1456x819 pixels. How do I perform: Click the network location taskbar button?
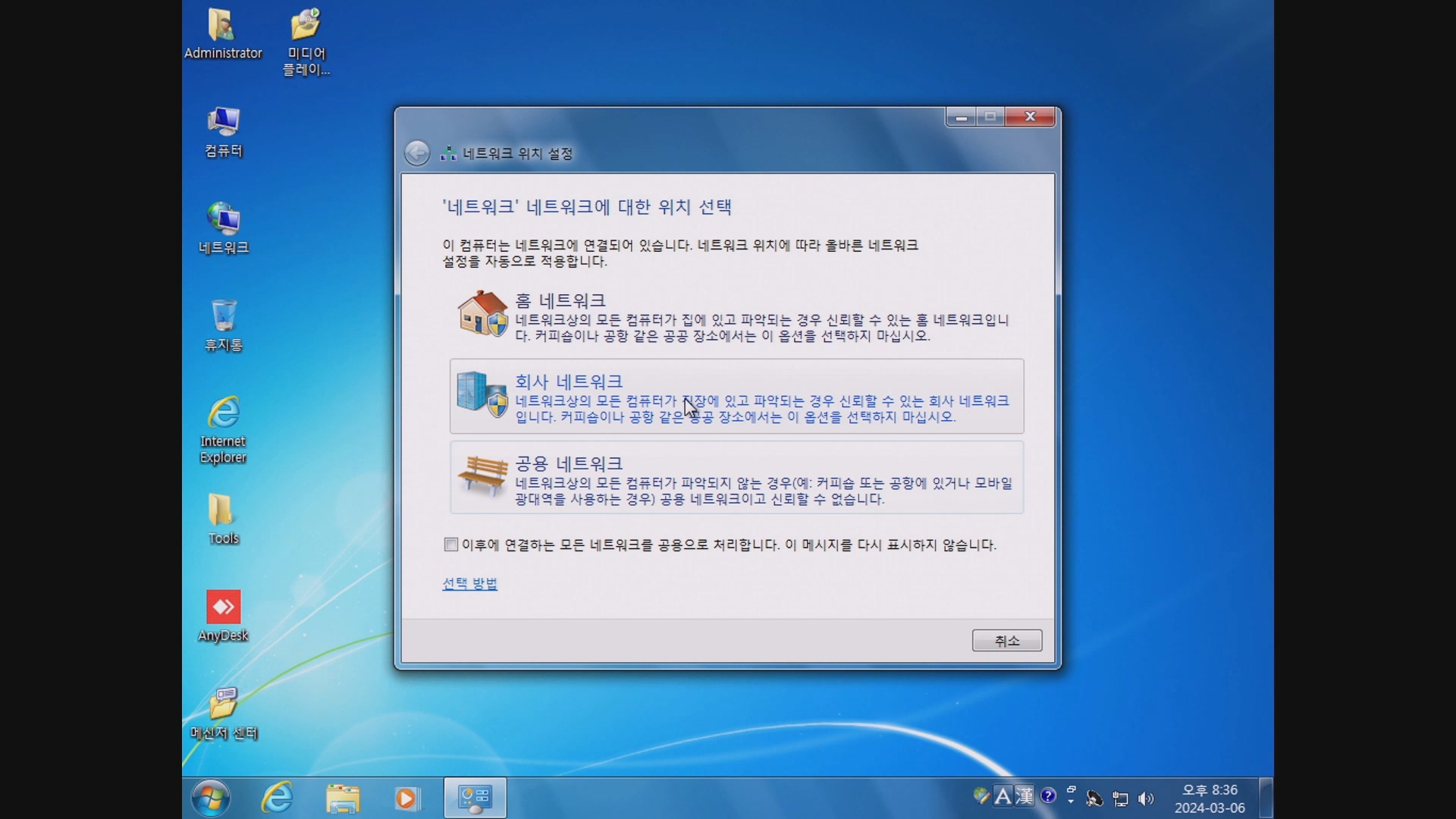tap(475, 798)
